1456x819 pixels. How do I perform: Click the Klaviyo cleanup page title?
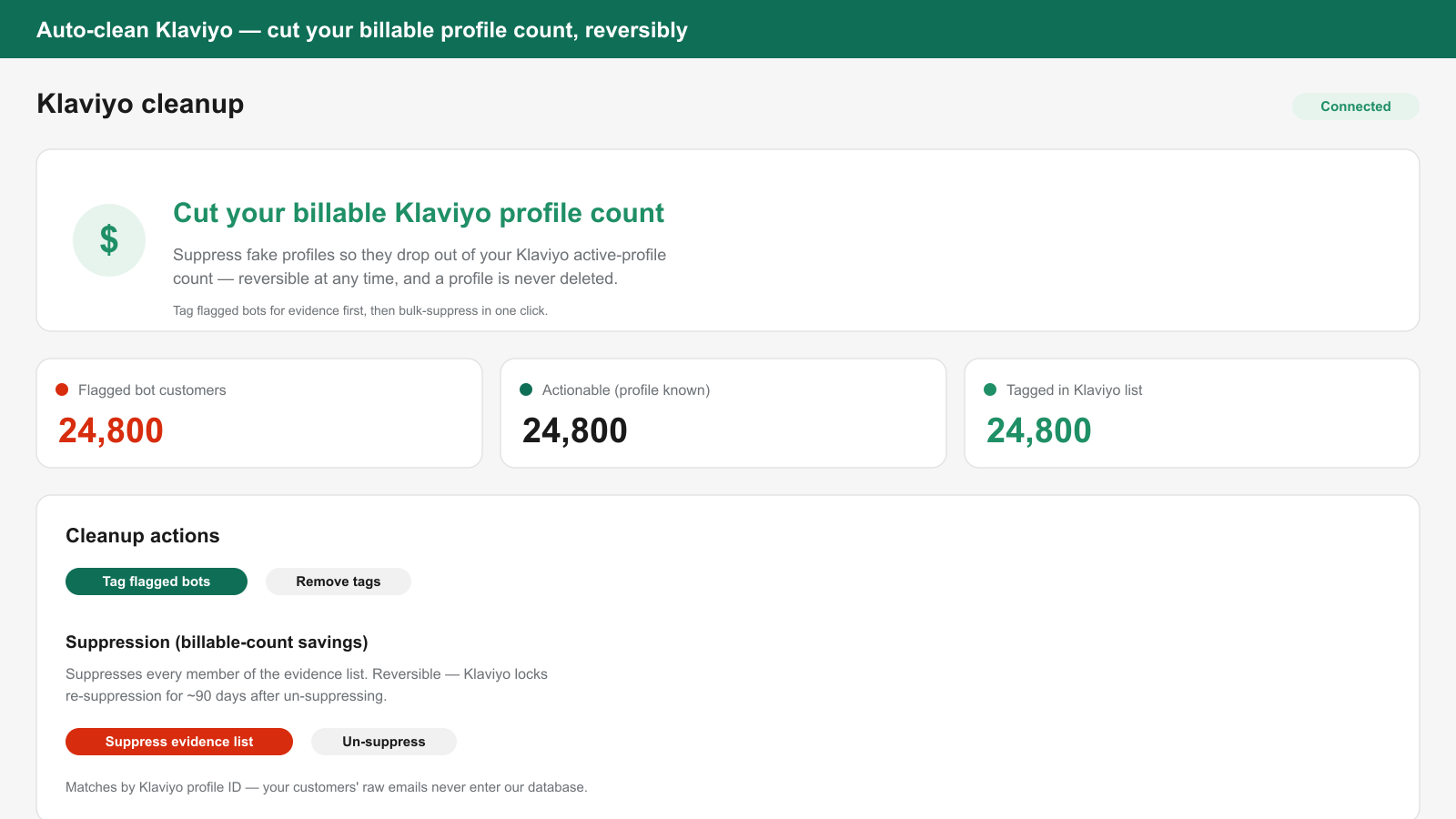click(x=140, y=104)
